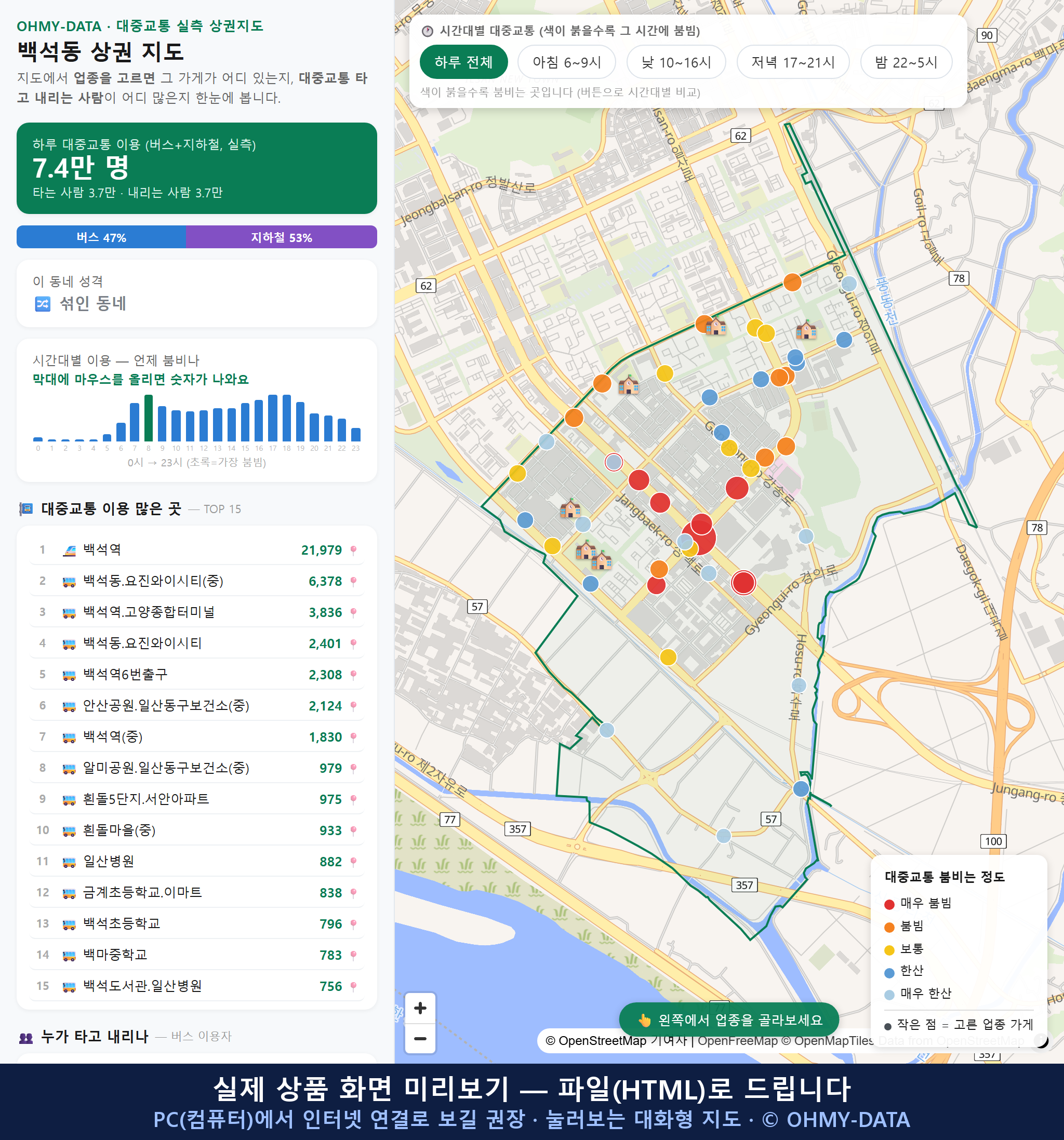Click the blue 버스 47% bar segment
Viewport: 1064px width, 1140px height.
point(101,237)
